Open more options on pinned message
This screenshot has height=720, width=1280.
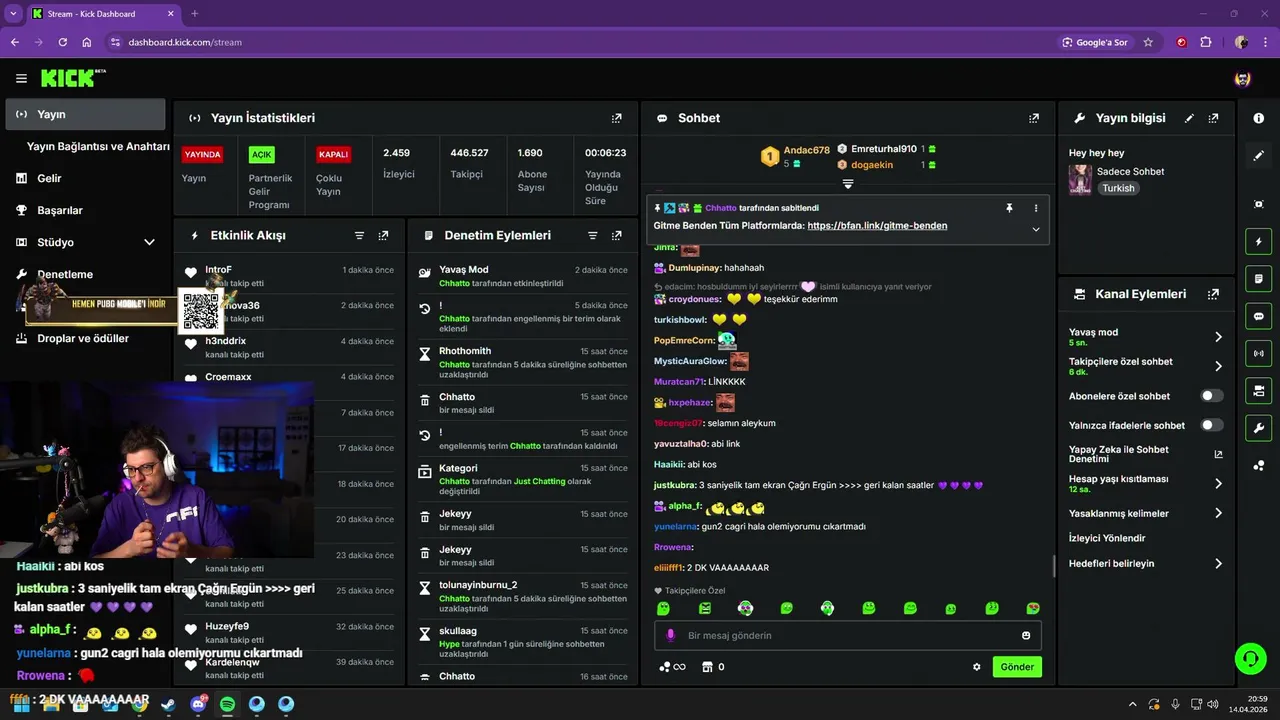(x=1036, y=208)
